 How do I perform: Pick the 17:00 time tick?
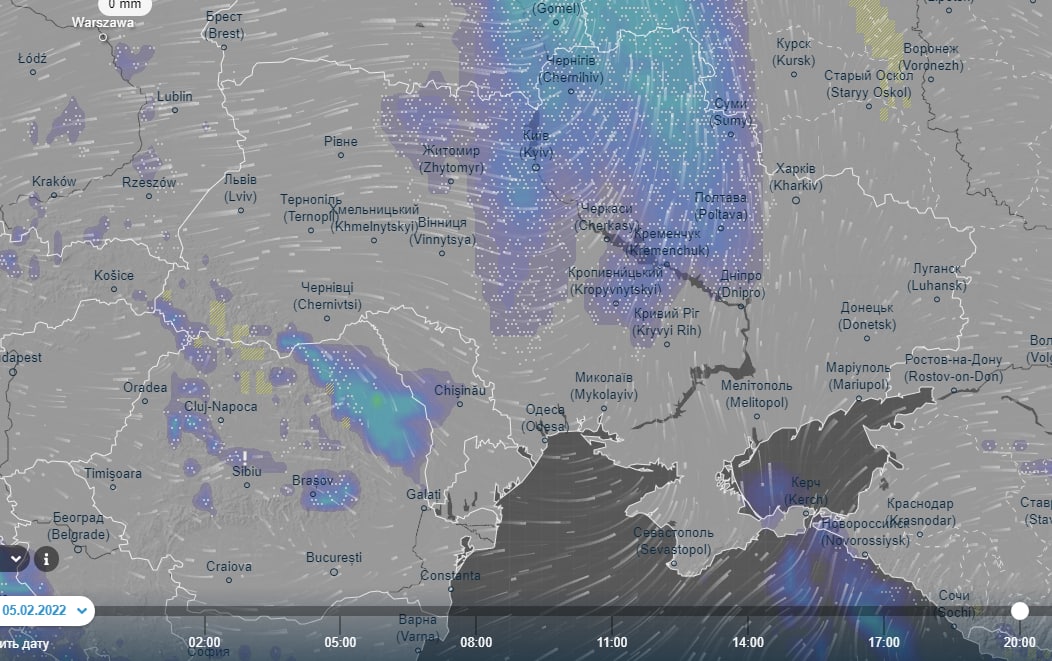point(884,642)
